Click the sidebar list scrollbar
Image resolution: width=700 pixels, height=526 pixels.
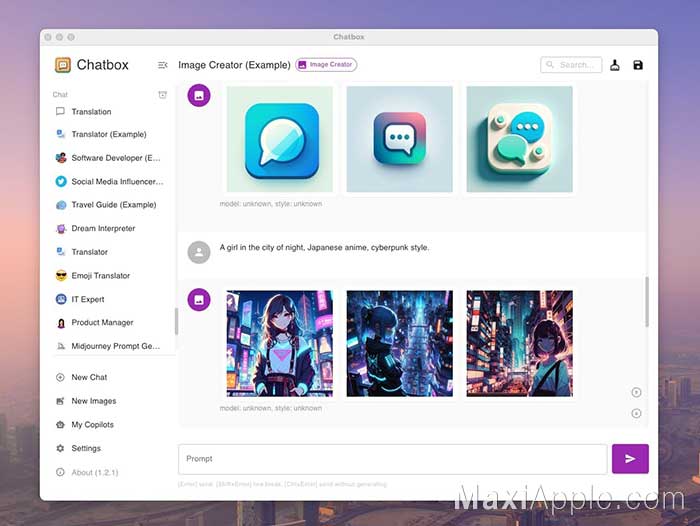[176, 321]
